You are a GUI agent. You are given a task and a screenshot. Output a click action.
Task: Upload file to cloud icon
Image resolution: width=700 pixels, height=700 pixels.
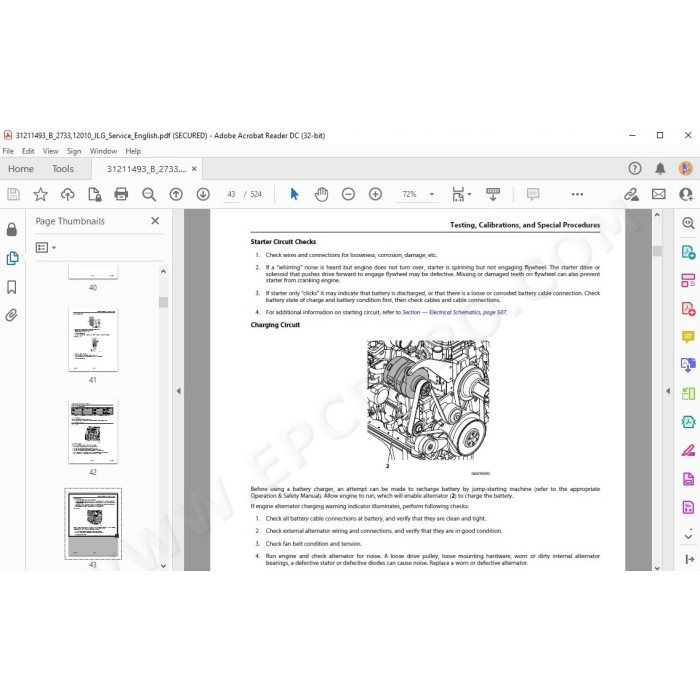pos(67,194)
